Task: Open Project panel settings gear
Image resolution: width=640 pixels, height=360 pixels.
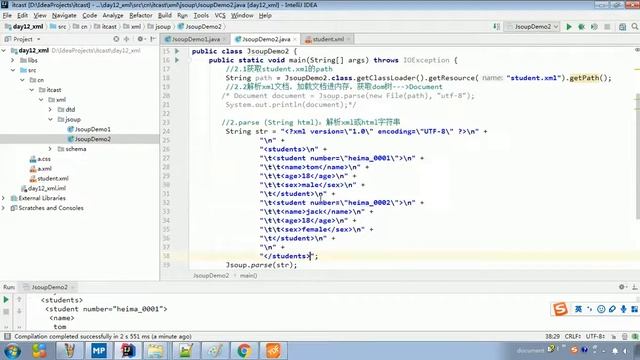Action: tap(140, 39)
